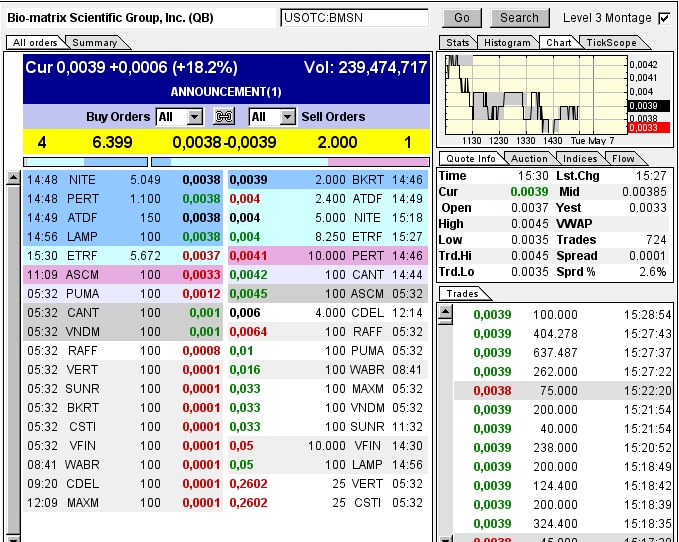Click the Spread value 0.0001

pos(647,256)
